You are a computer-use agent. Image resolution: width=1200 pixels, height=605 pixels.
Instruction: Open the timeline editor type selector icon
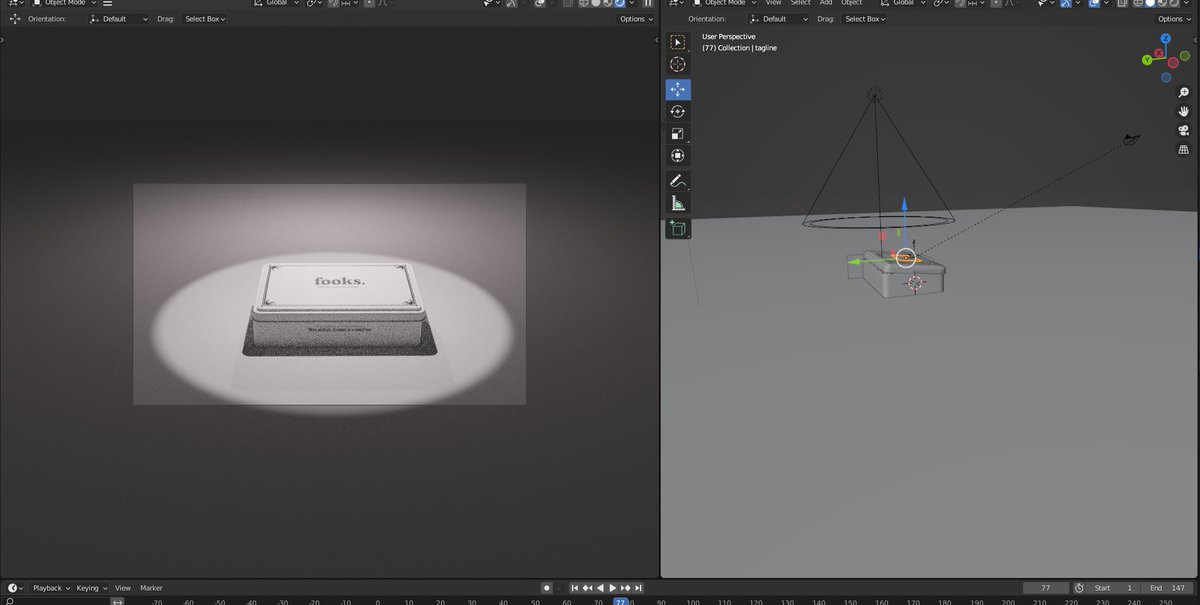click(x=15, y=588)
